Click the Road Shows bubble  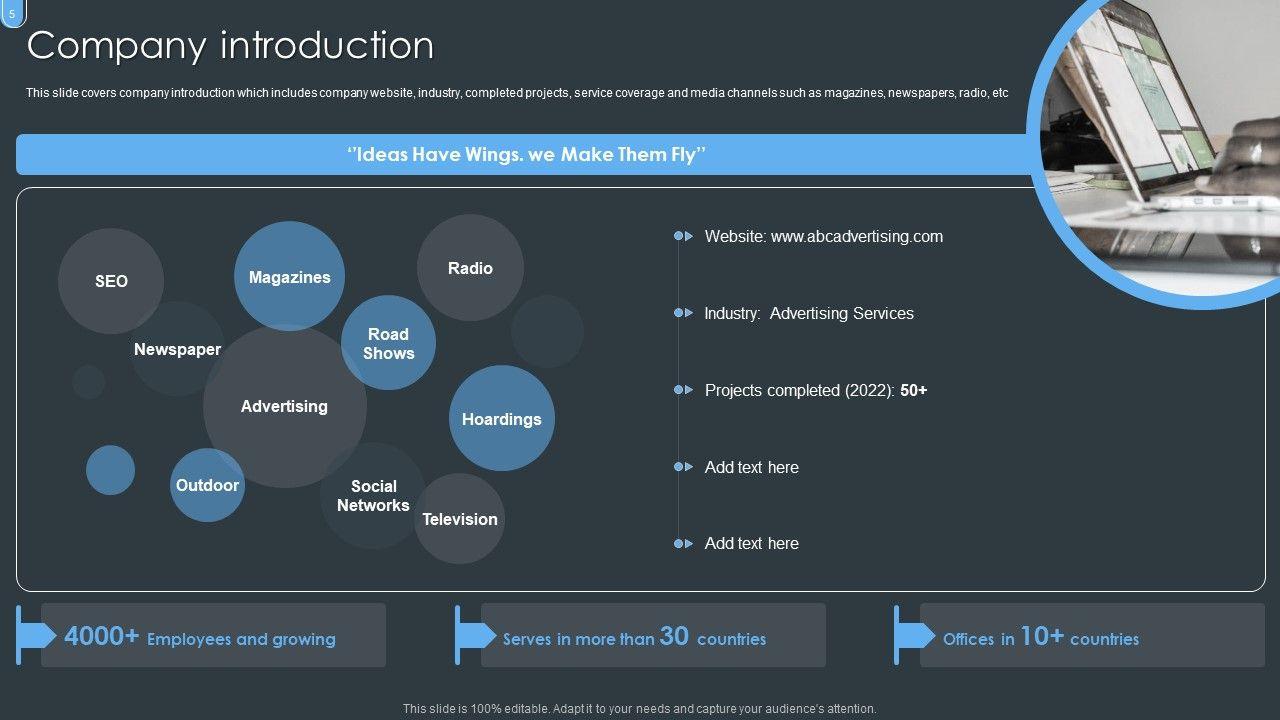(x=388, y=343)
